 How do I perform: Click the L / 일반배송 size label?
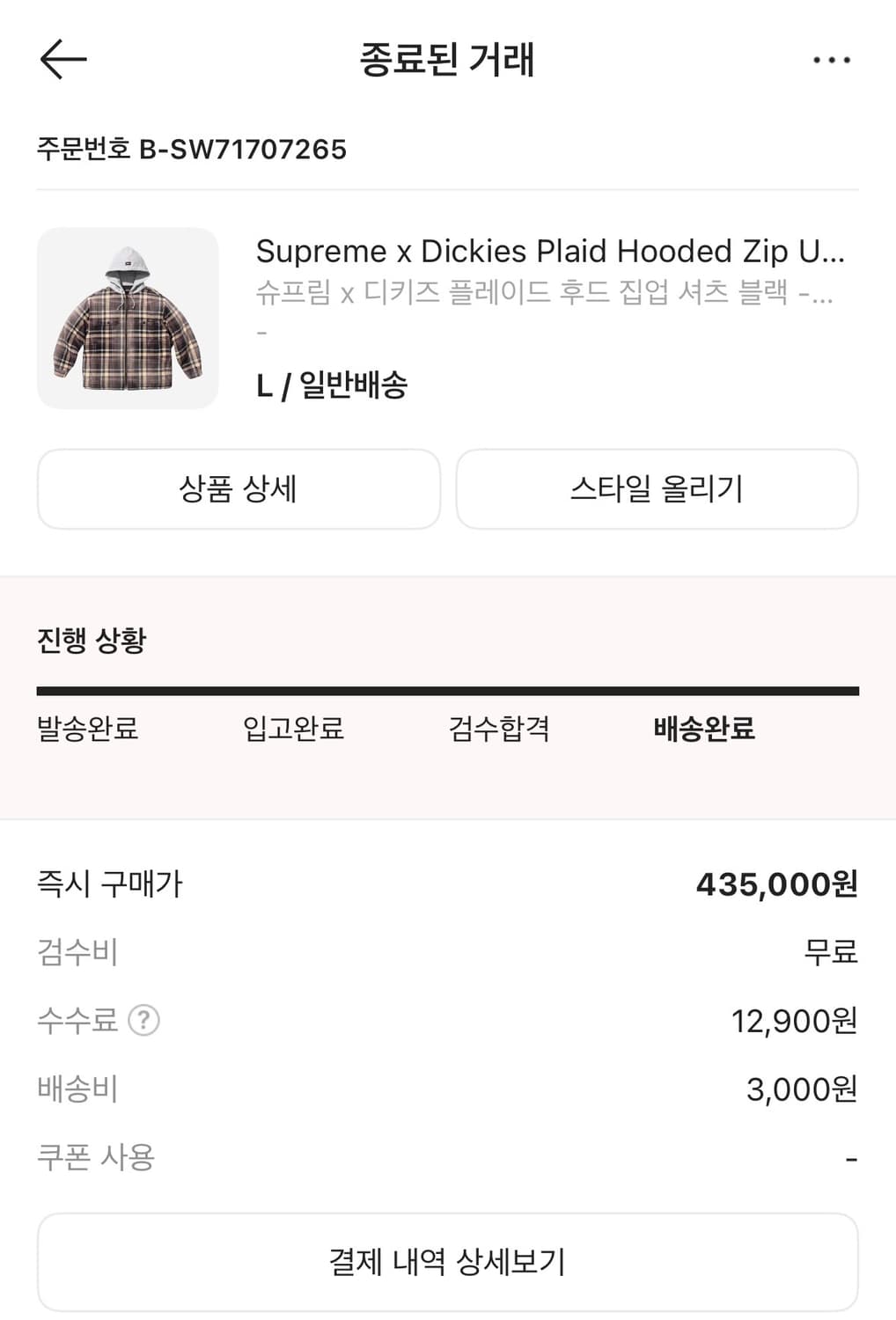tap(332, 385)
